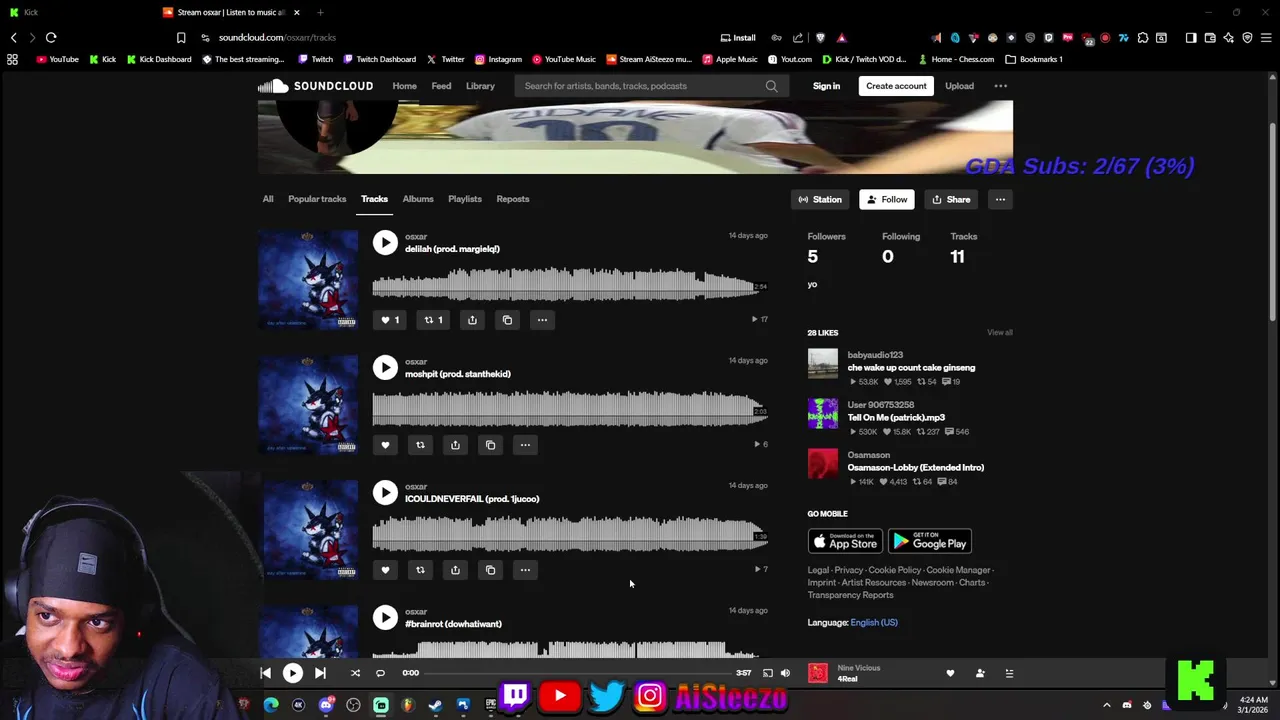
Task: Share the osxar profile
Action: [951, 200]
